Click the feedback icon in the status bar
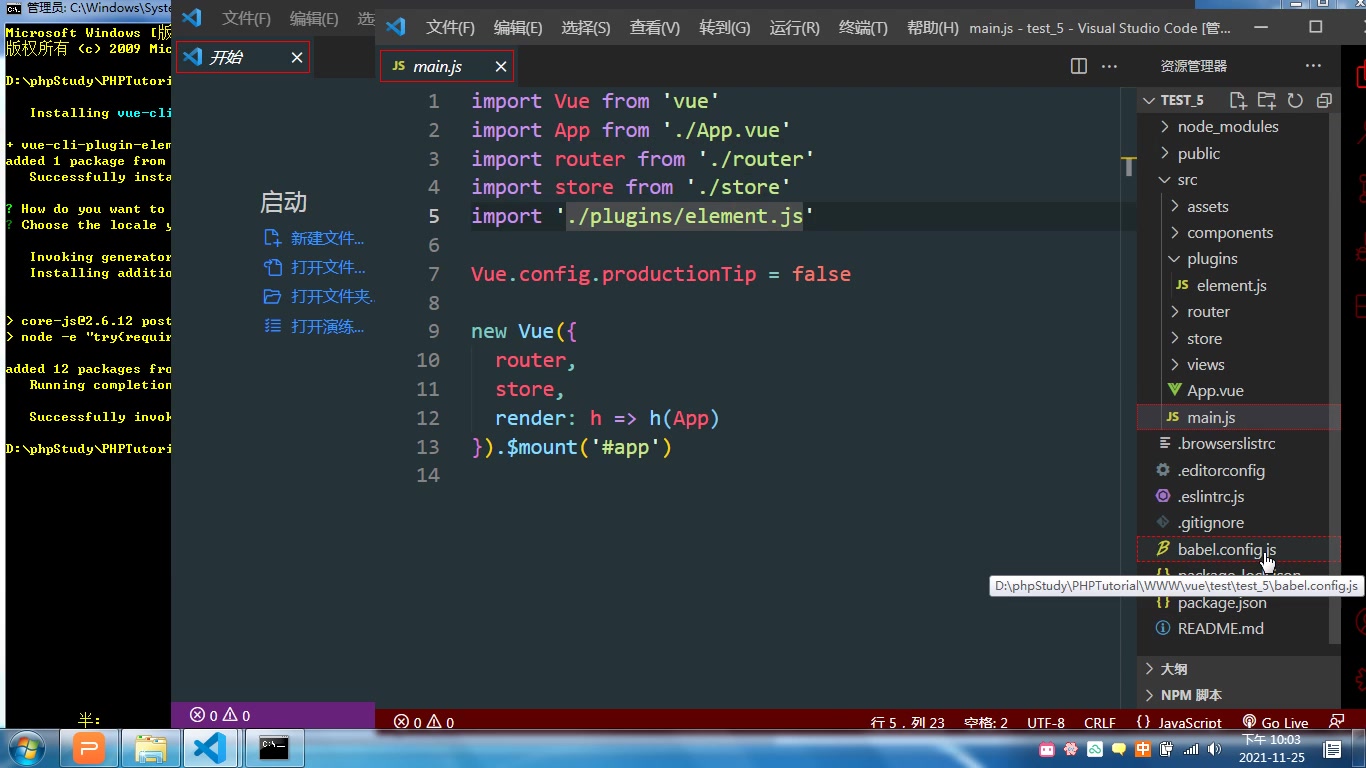 (x=1336, y=721)
